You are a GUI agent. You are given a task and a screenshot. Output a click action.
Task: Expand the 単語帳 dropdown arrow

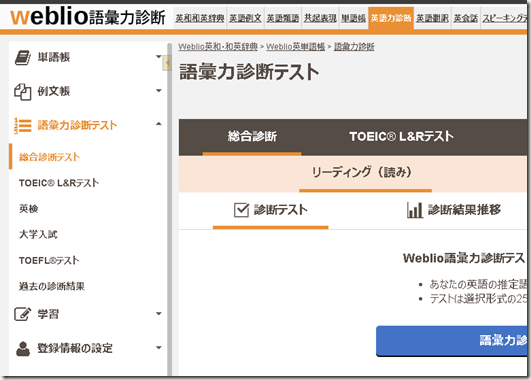[x=158, y=57]
